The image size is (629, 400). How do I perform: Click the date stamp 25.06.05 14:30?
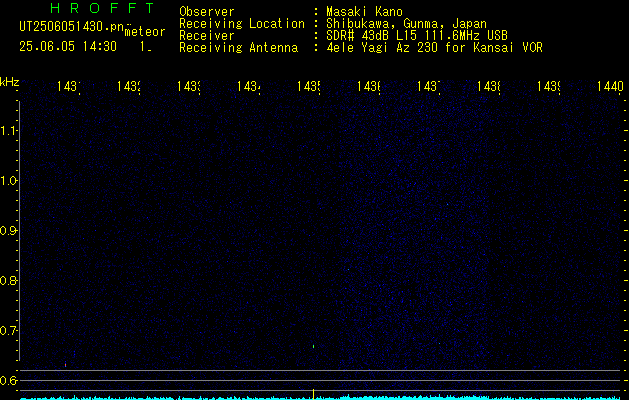[x=68, y=47]
